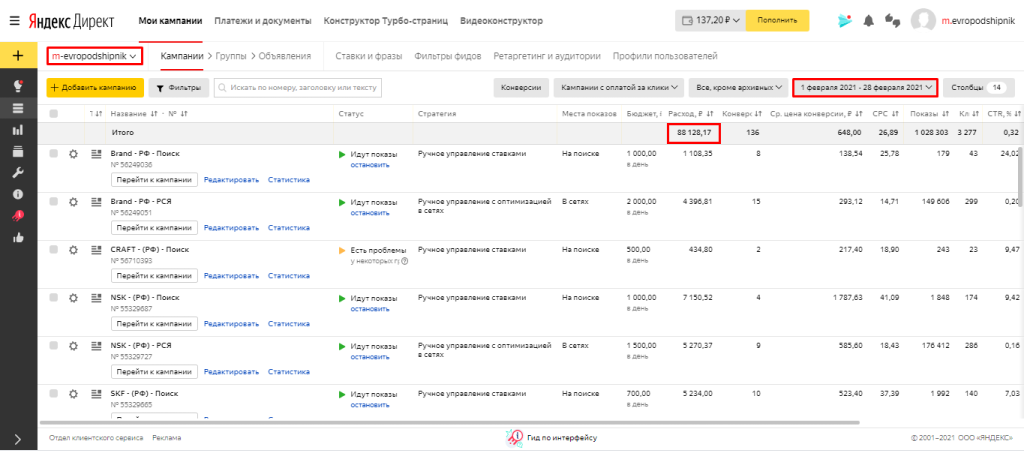Screen dimensions: 1024x453
Task: Switch to Фильтры фидов tab
Action: (448, 56)
